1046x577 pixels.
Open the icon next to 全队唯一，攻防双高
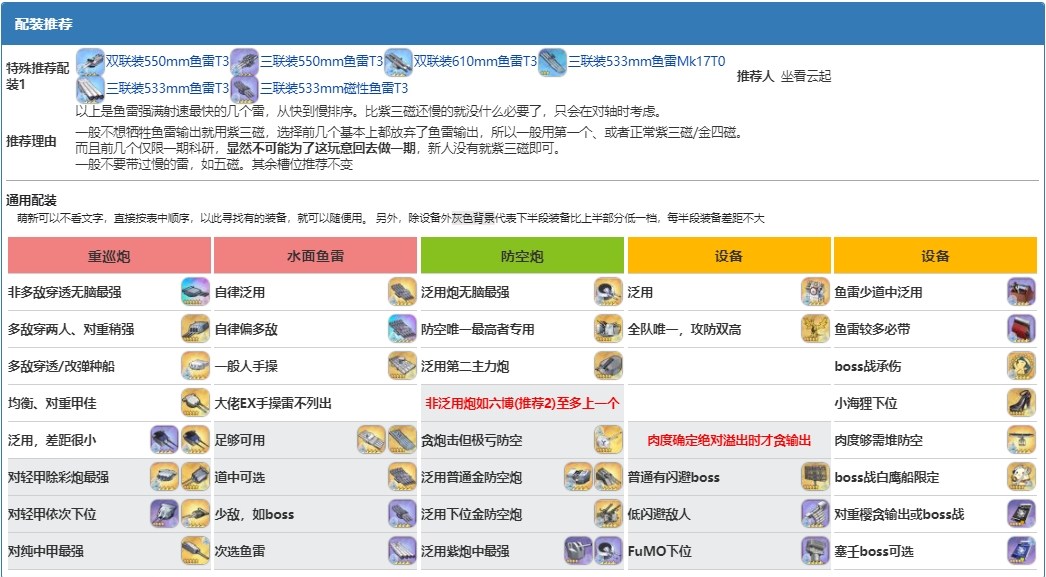815,329
